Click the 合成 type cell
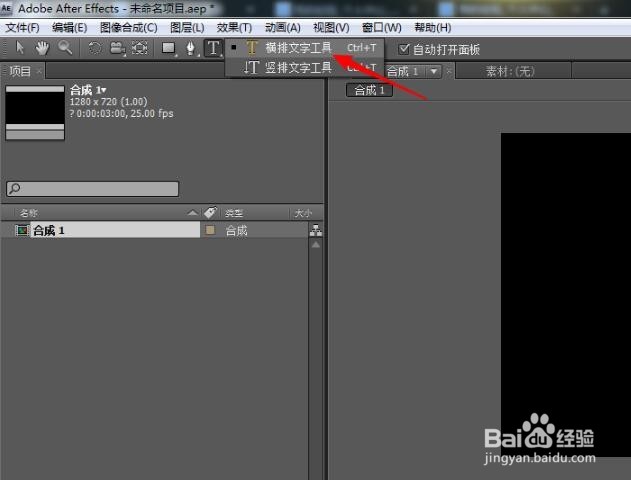 (x=236, y=231)
